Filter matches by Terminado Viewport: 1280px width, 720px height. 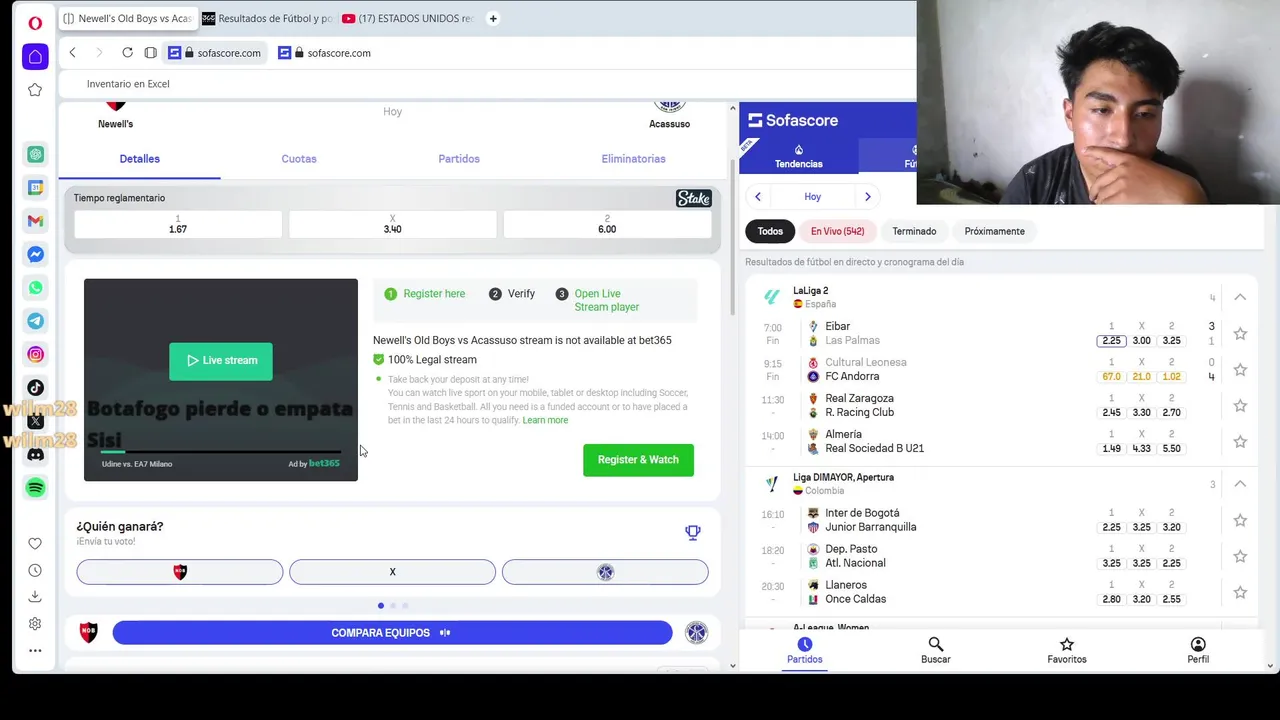(x=914, y=231)
